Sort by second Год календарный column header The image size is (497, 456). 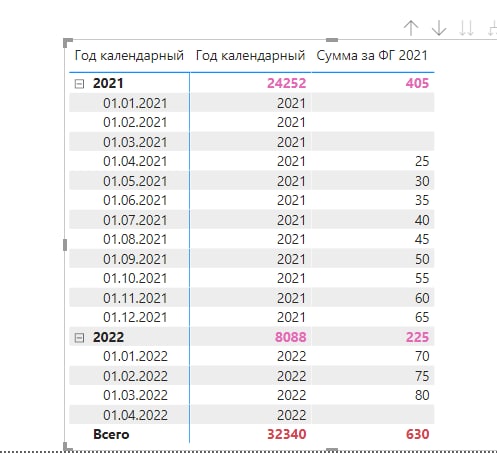point(250,55)
